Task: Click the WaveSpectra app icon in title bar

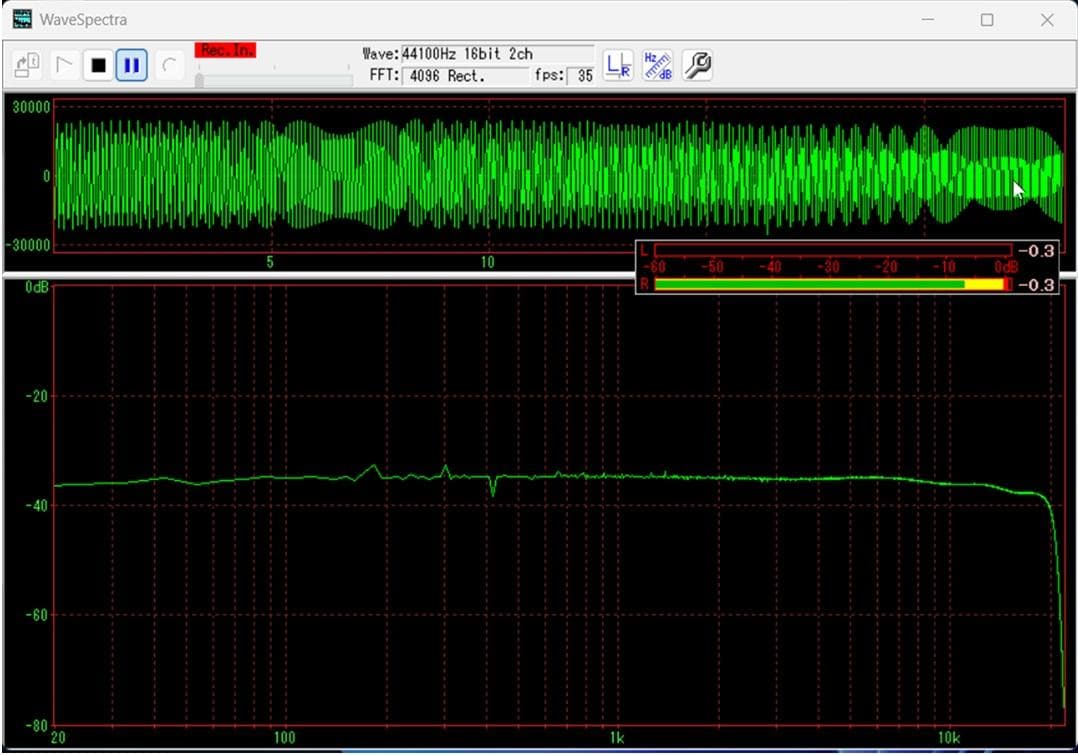Action: (22, 19)
